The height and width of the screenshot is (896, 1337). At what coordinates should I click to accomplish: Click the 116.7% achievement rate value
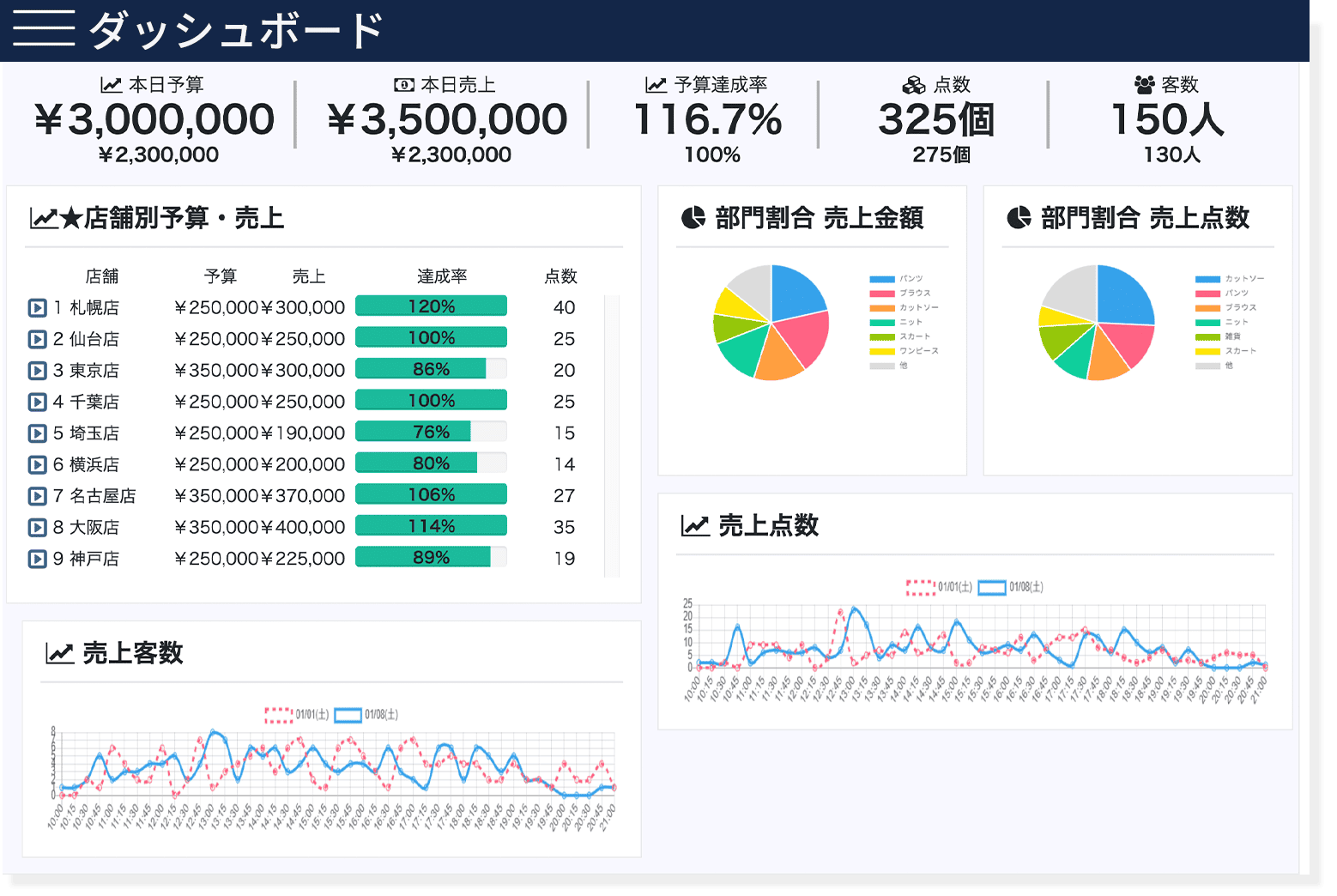[x=708, y=119]
